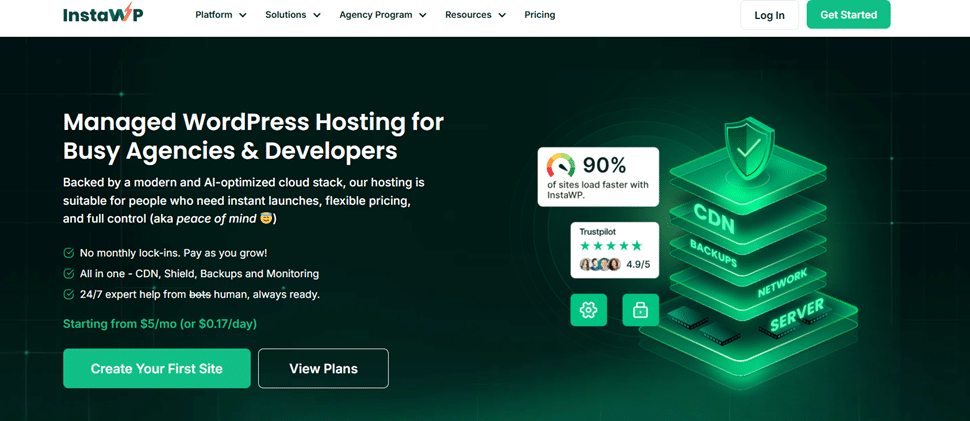Click the shield checkmark icon
This screenshot has height=421, width=970.
750,147
